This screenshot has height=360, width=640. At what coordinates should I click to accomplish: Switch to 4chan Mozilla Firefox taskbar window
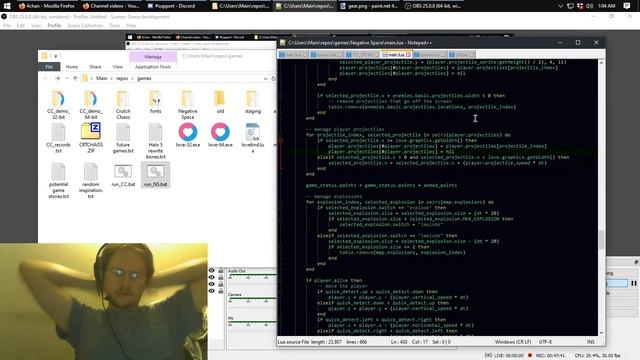pos(46,6)
